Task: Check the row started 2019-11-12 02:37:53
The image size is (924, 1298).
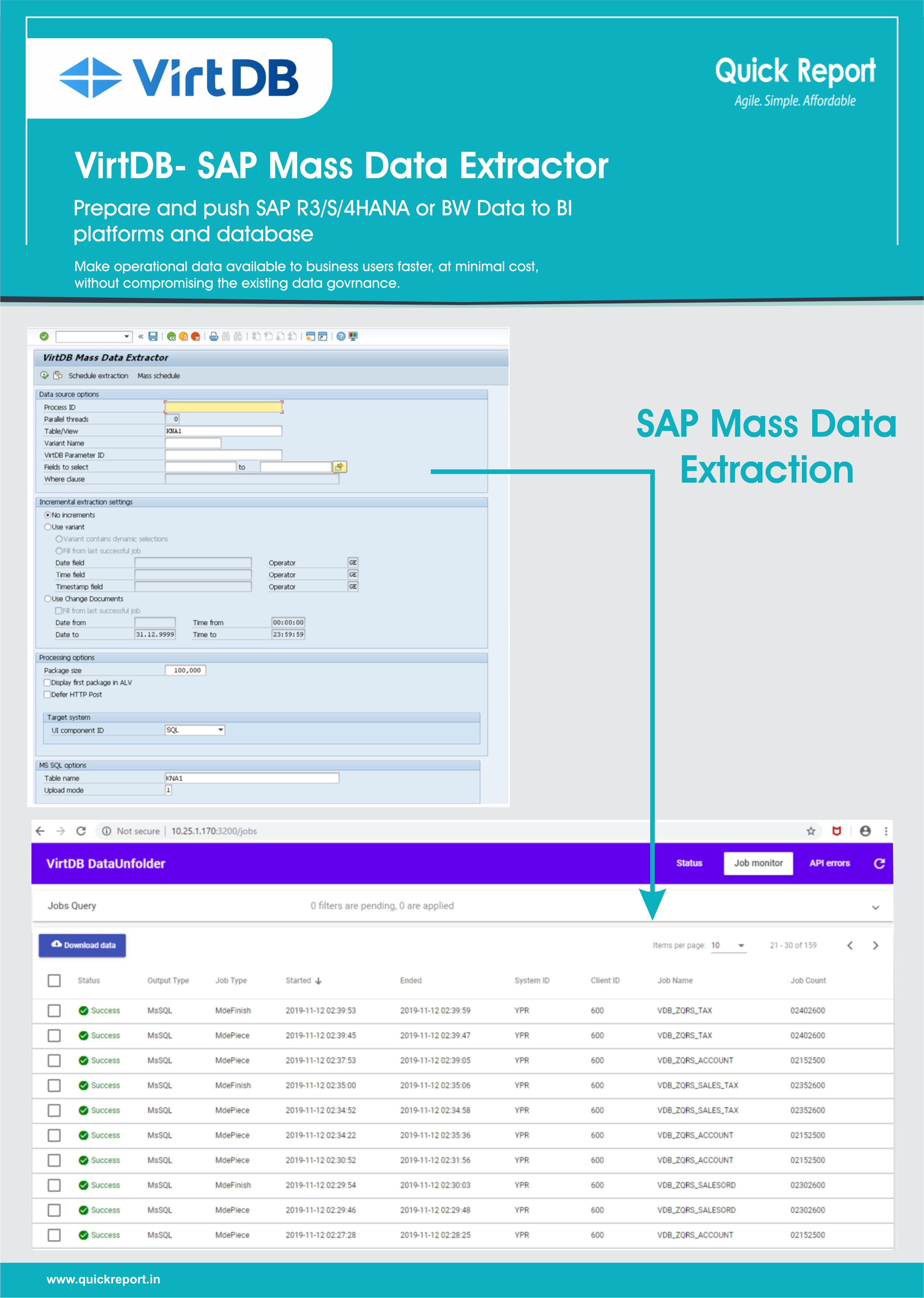Action: coord(54,1061)
